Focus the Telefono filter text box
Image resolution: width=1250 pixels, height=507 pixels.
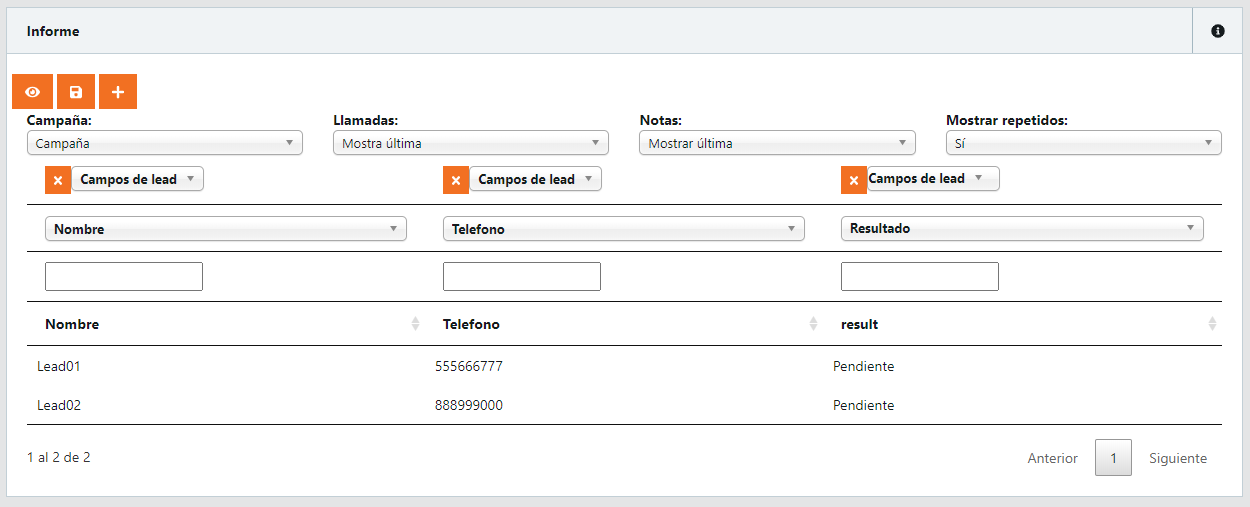(x=521, y=277)
